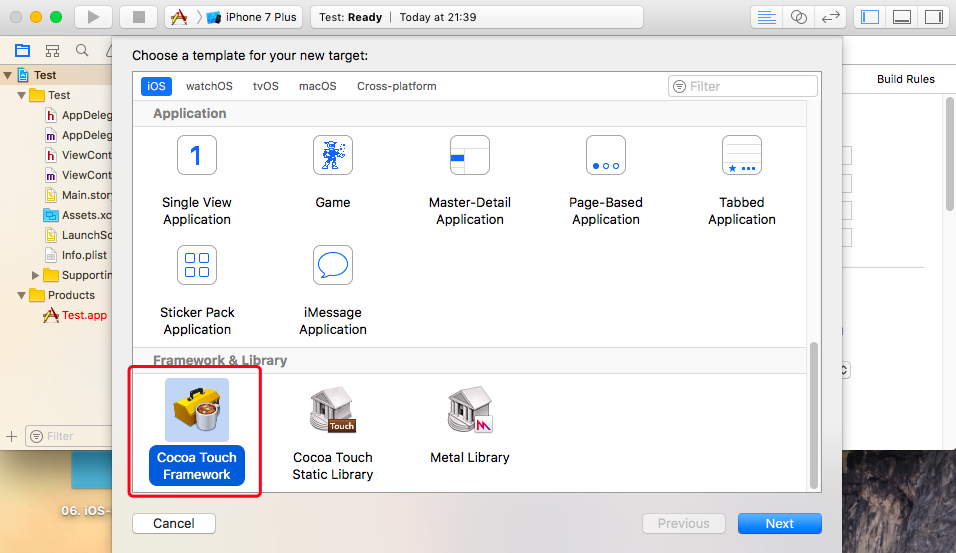Choose the iPhone 7 Plus destination
Screen dimensions: 956x553
pyautogui.click(x=251, y=17)
